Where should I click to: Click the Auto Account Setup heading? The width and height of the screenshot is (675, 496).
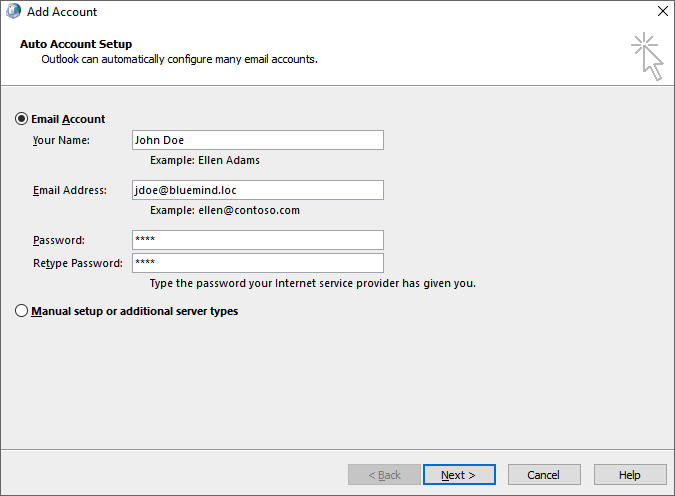click(x=76, y=44)
